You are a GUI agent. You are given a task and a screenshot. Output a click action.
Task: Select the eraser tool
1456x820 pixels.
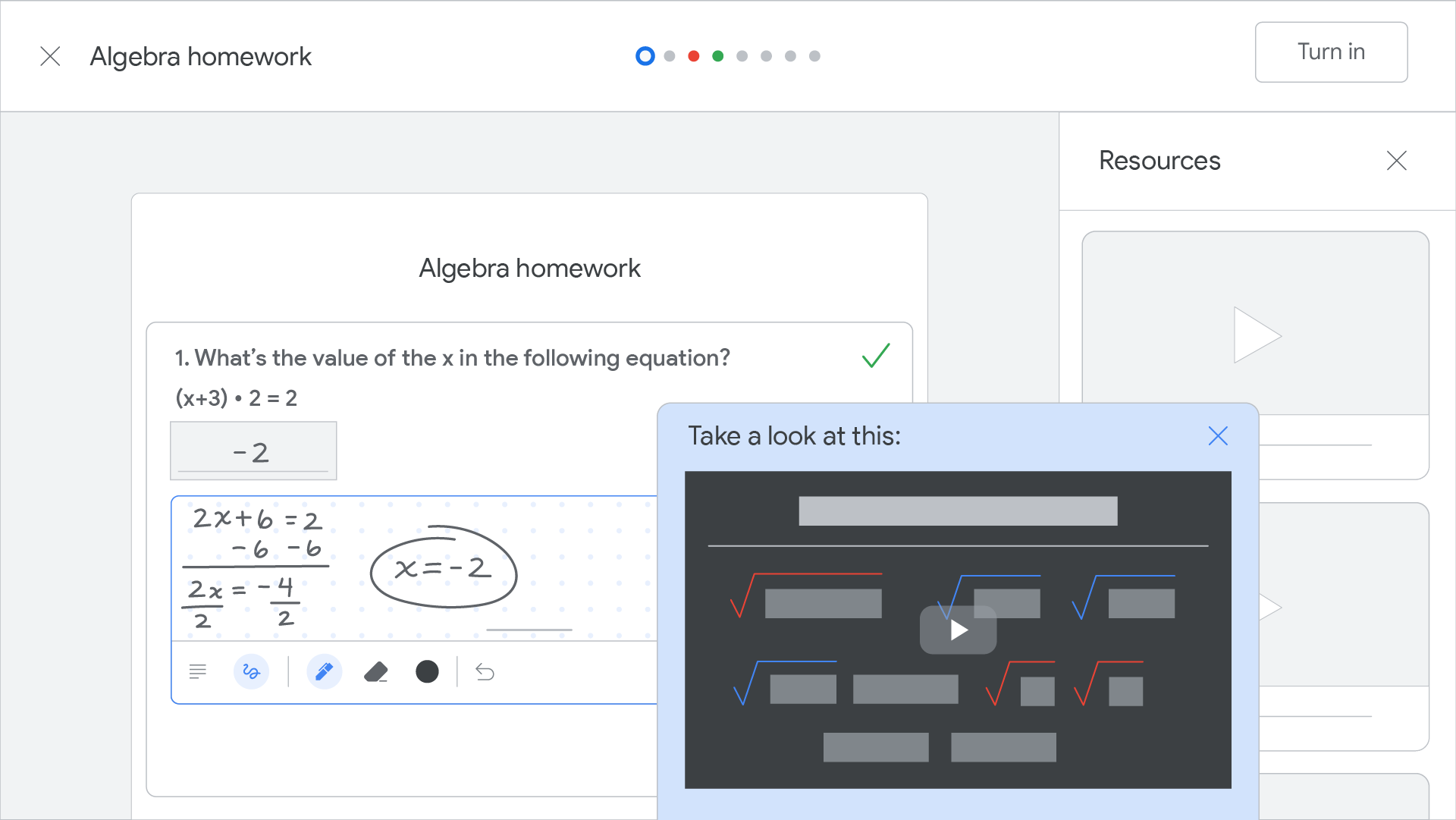(x=375, y=671)
